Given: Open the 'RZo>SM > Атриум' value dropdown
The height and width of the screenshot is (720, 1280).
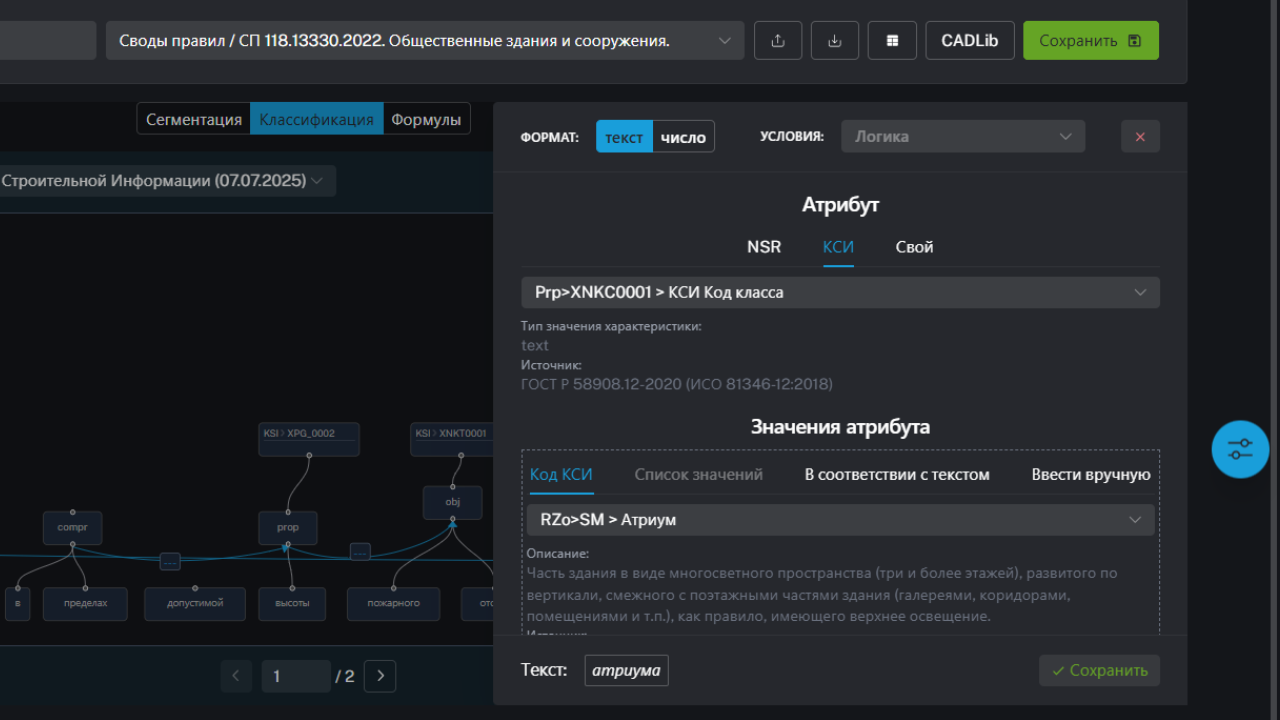Looking at the screenshot, I should click(x=840, y=520).
